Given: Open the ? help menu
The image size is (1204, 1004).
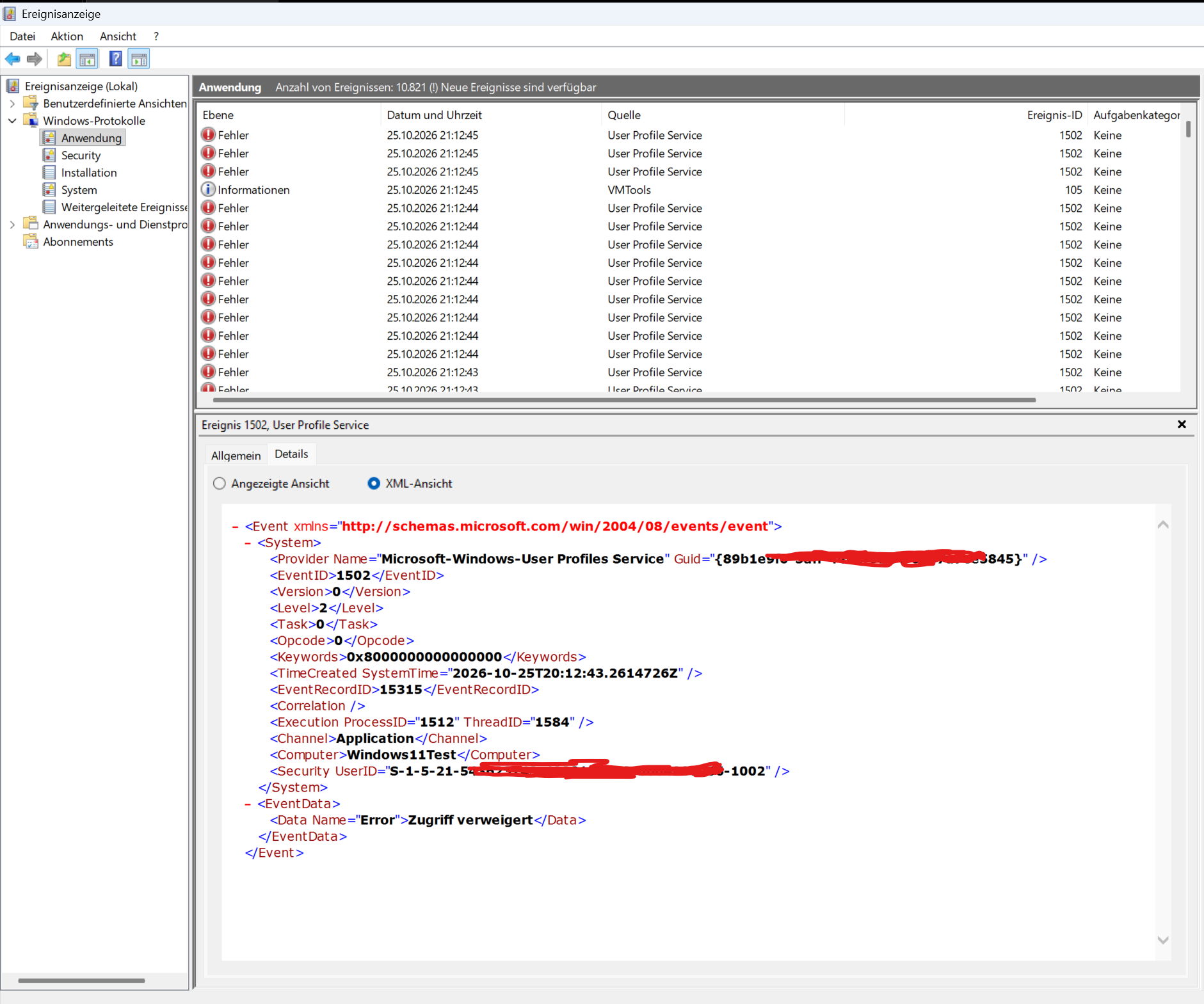Looking at the screenshot, I should [156, 36].
